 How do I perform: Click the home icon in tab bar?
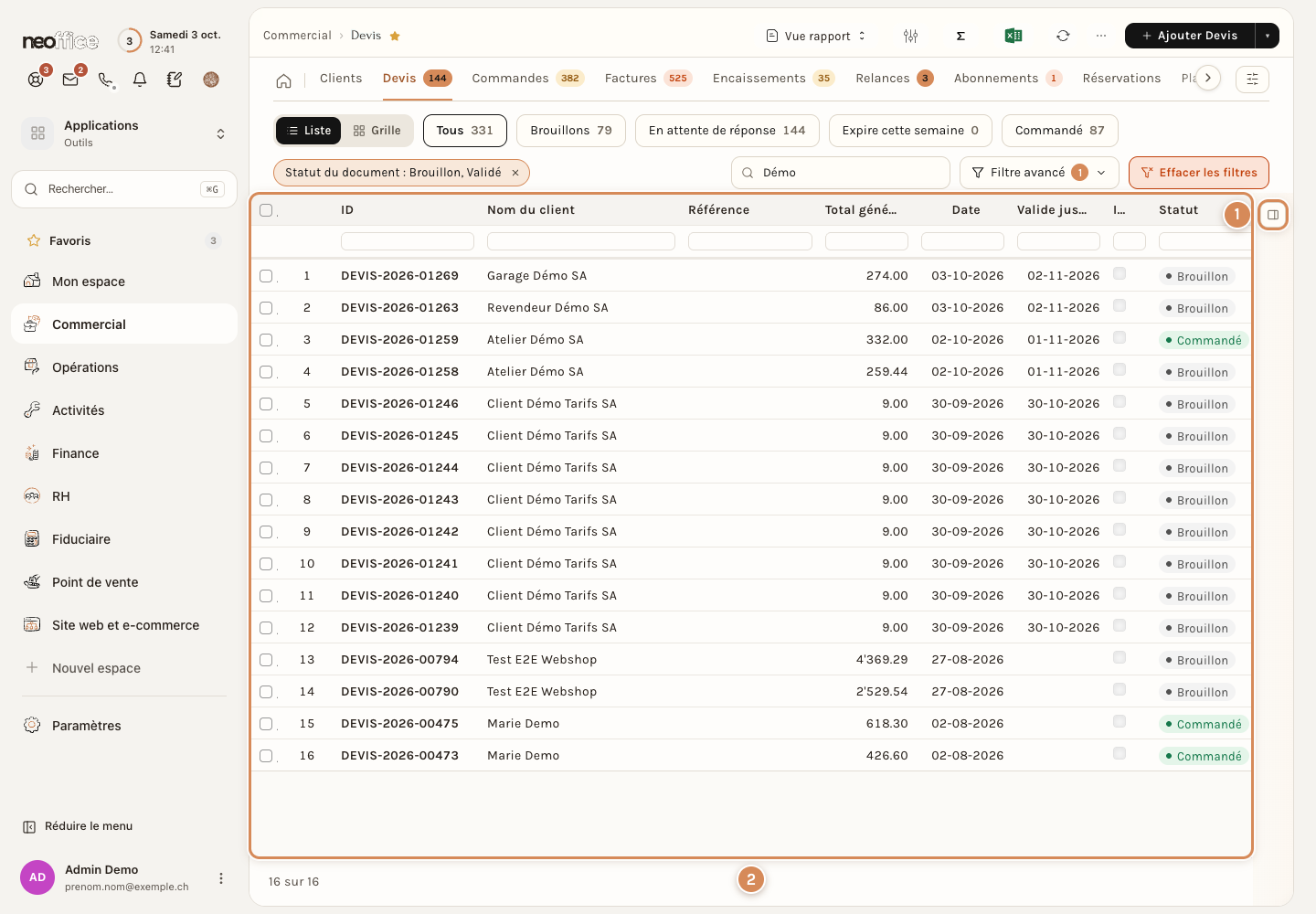(284, 80)
